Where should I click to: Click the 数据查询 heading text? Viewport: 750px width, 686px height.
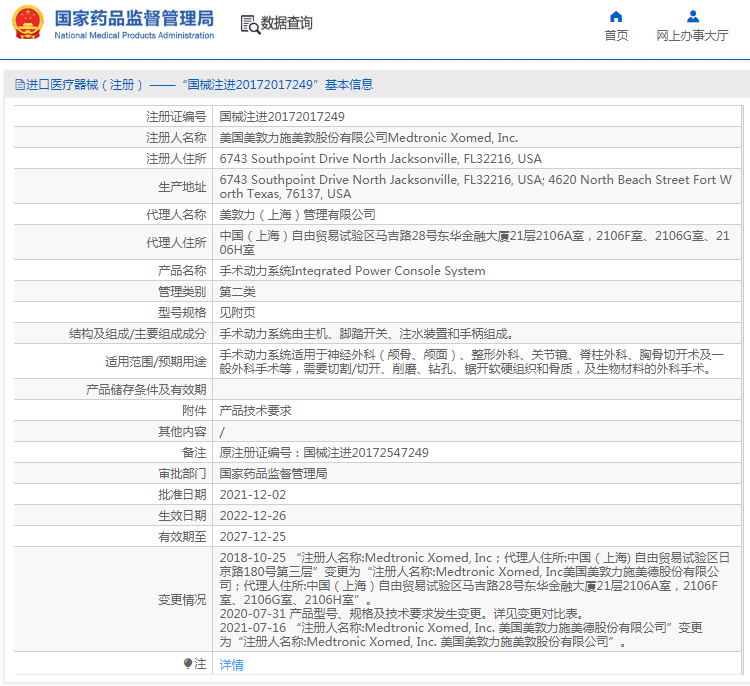point(287,23)
